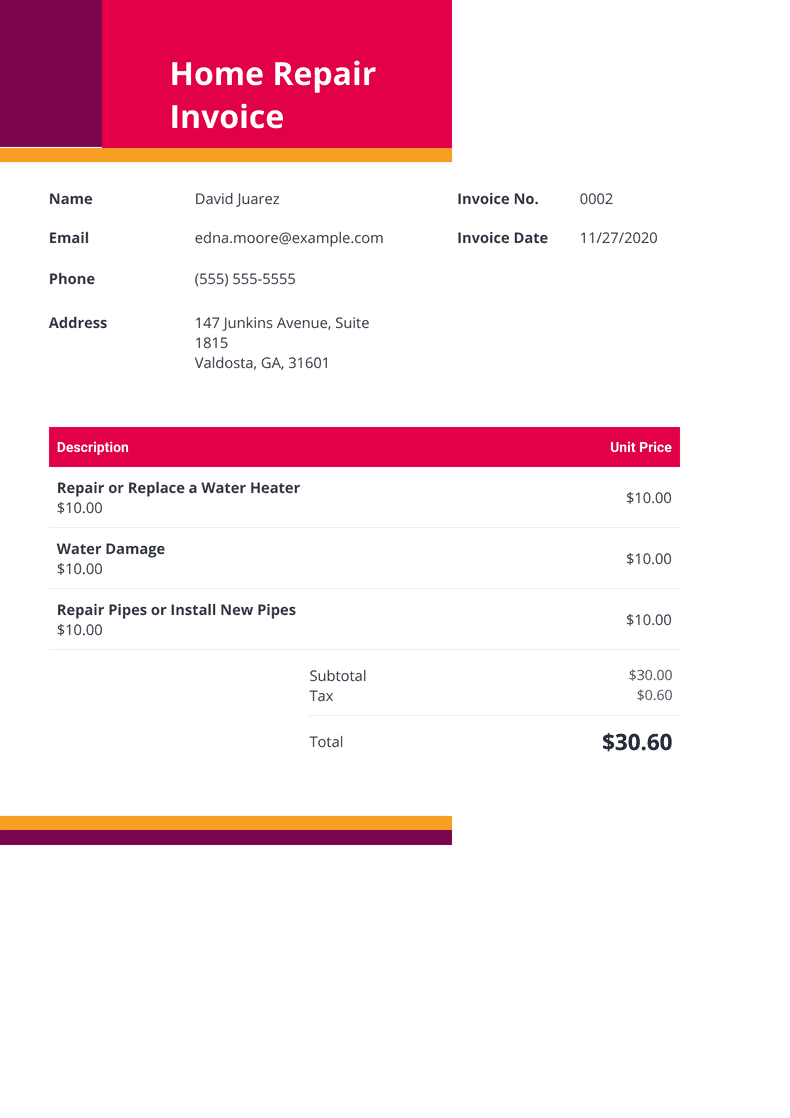Screen dimensions: 790x1118
Task: Click the Unit Price column header
Action: click(640, 447)
